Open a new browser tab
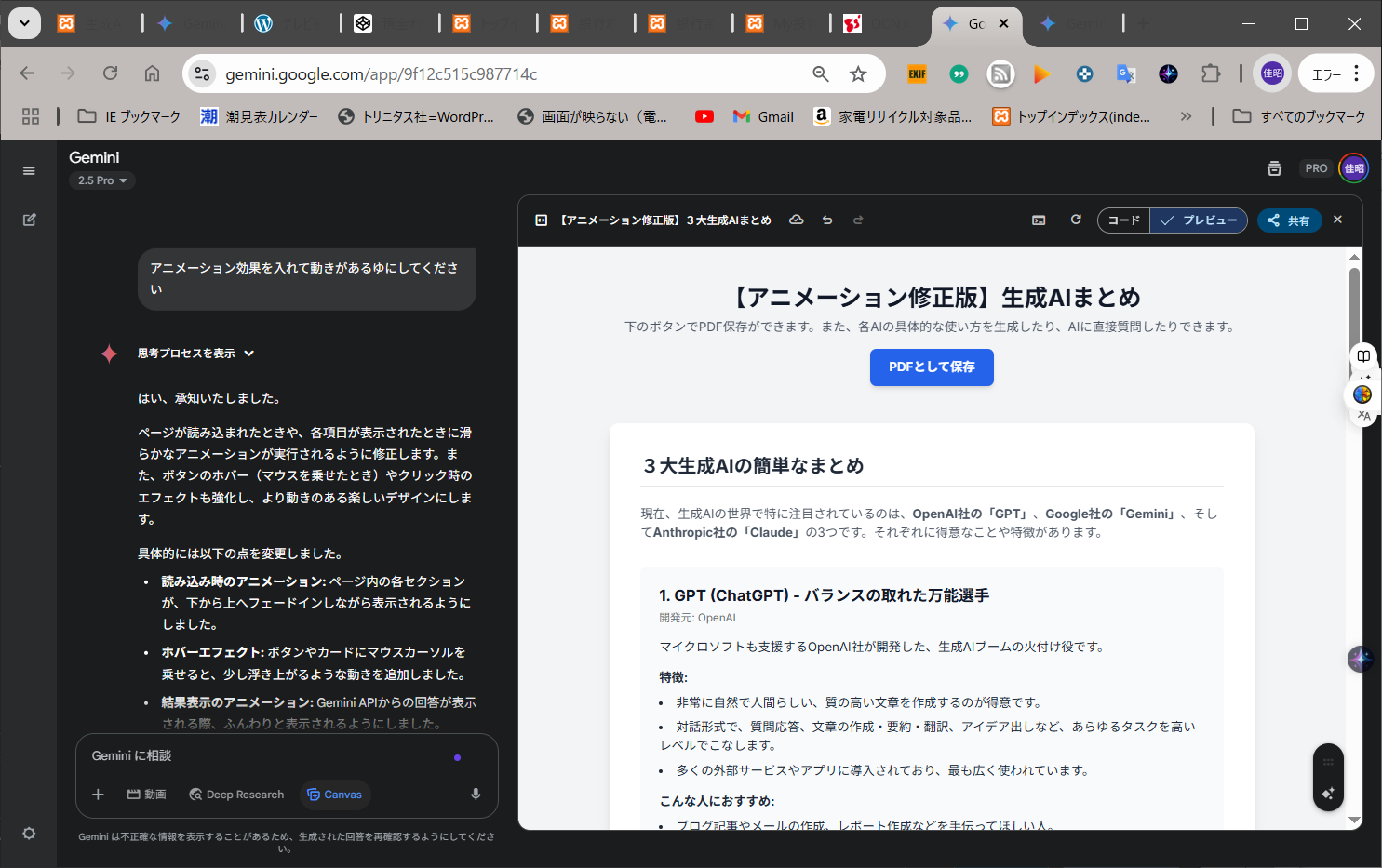Screen dimensions: 1382x868 [x=1143, y=23]
